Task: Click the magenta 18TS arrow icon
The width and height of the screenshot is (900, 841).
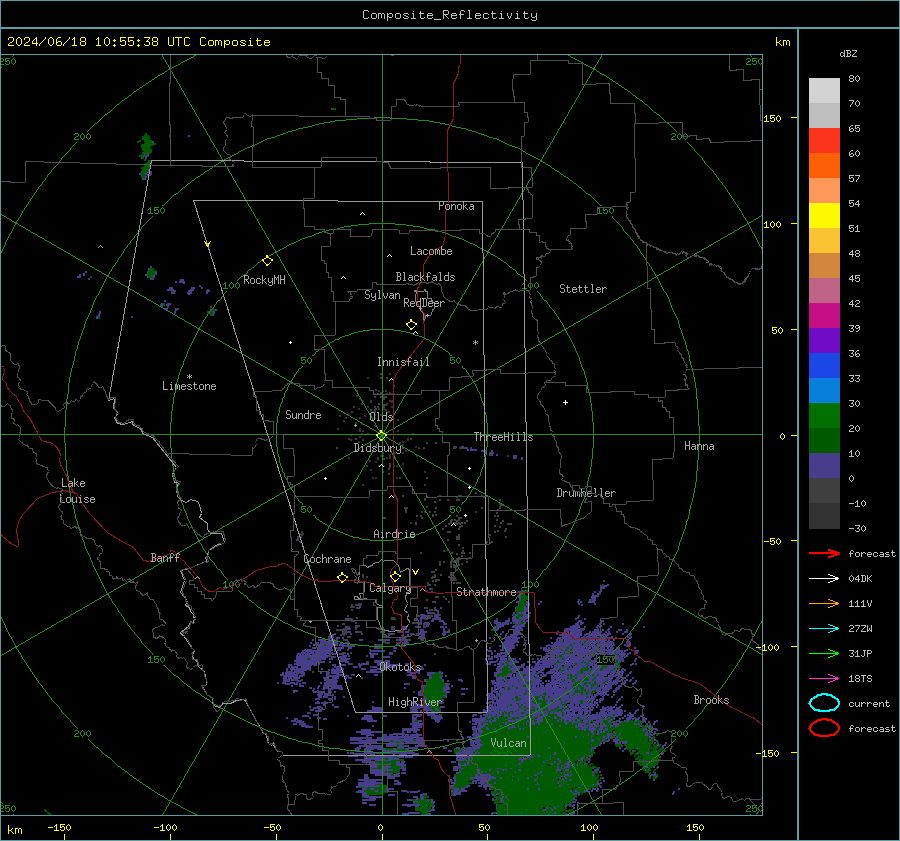Action: [824, 679]
